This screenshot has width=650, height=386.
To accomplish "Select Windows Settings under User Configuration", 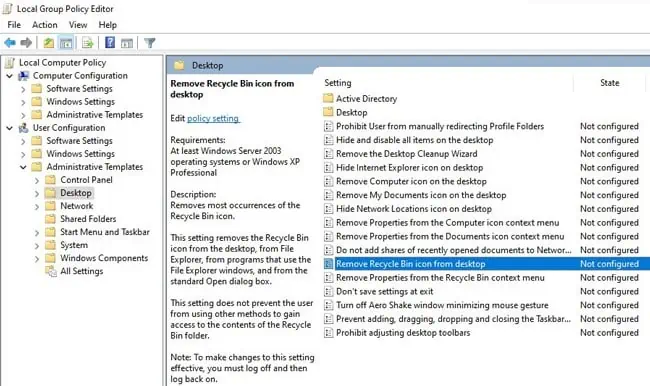I will [80, 154].
